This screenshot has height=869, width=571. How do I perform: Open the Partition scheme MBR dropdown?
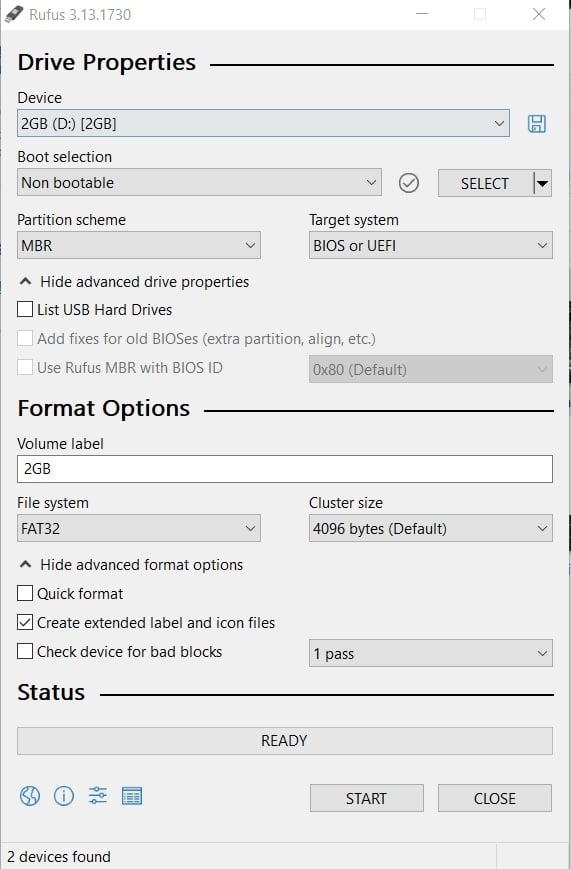tap(139, 245)
